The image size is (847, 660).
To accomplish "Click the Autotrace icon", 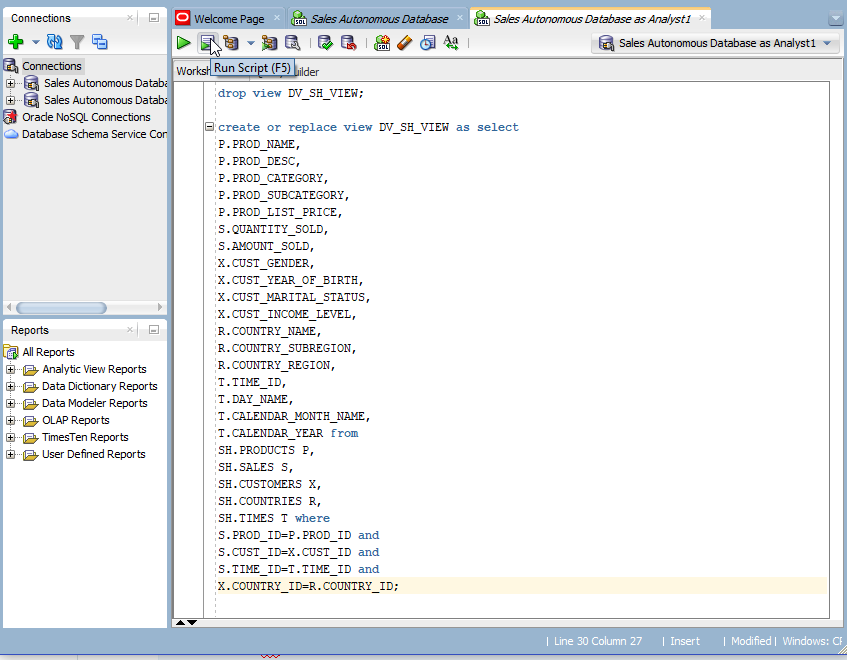I will [269, 43].
